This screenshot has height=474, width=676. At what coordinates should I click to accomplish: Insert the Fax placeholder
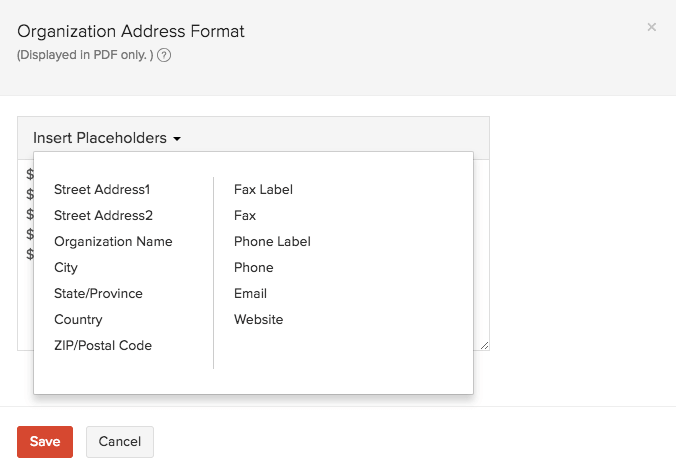(x=245, y=215)
